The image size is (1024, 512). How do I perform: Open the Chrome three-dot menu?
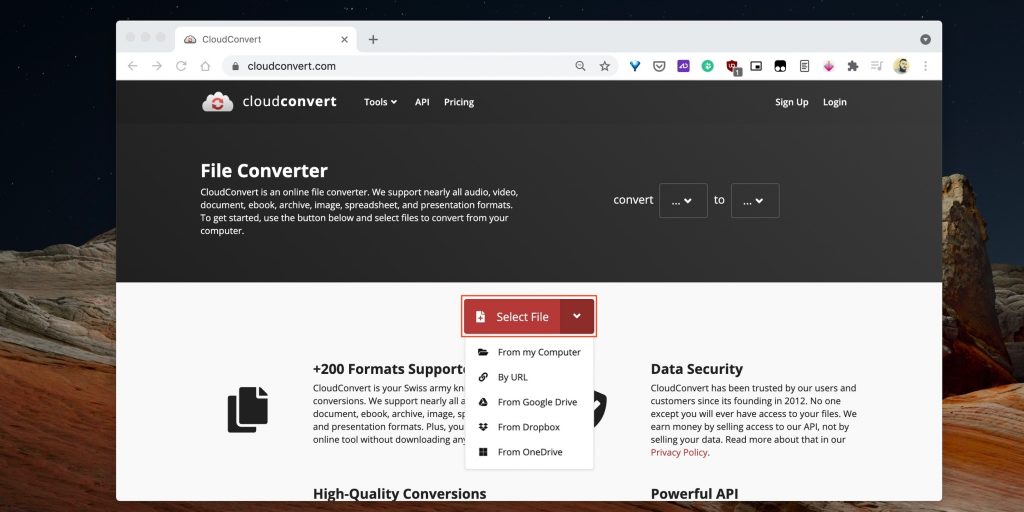point(925,66)
